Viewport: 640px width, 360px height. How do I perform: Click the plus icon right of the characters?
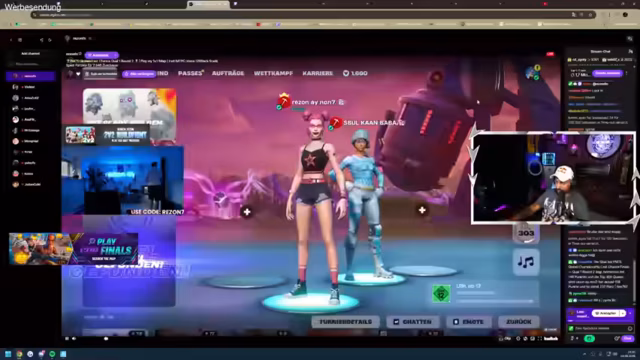click(422, 210)
